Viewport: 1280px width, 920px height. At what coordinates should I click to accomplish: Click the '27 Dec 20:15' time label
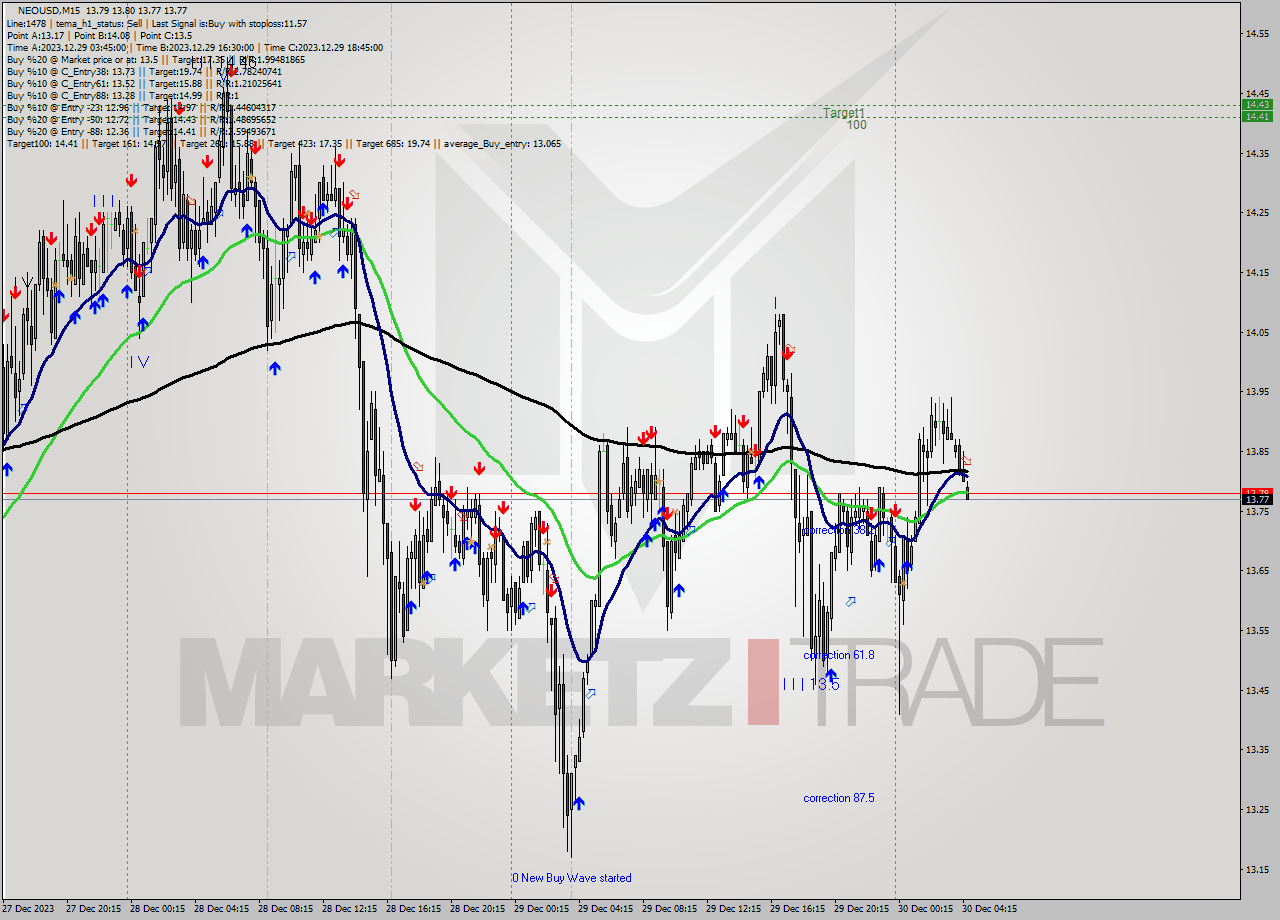[93, 909]
